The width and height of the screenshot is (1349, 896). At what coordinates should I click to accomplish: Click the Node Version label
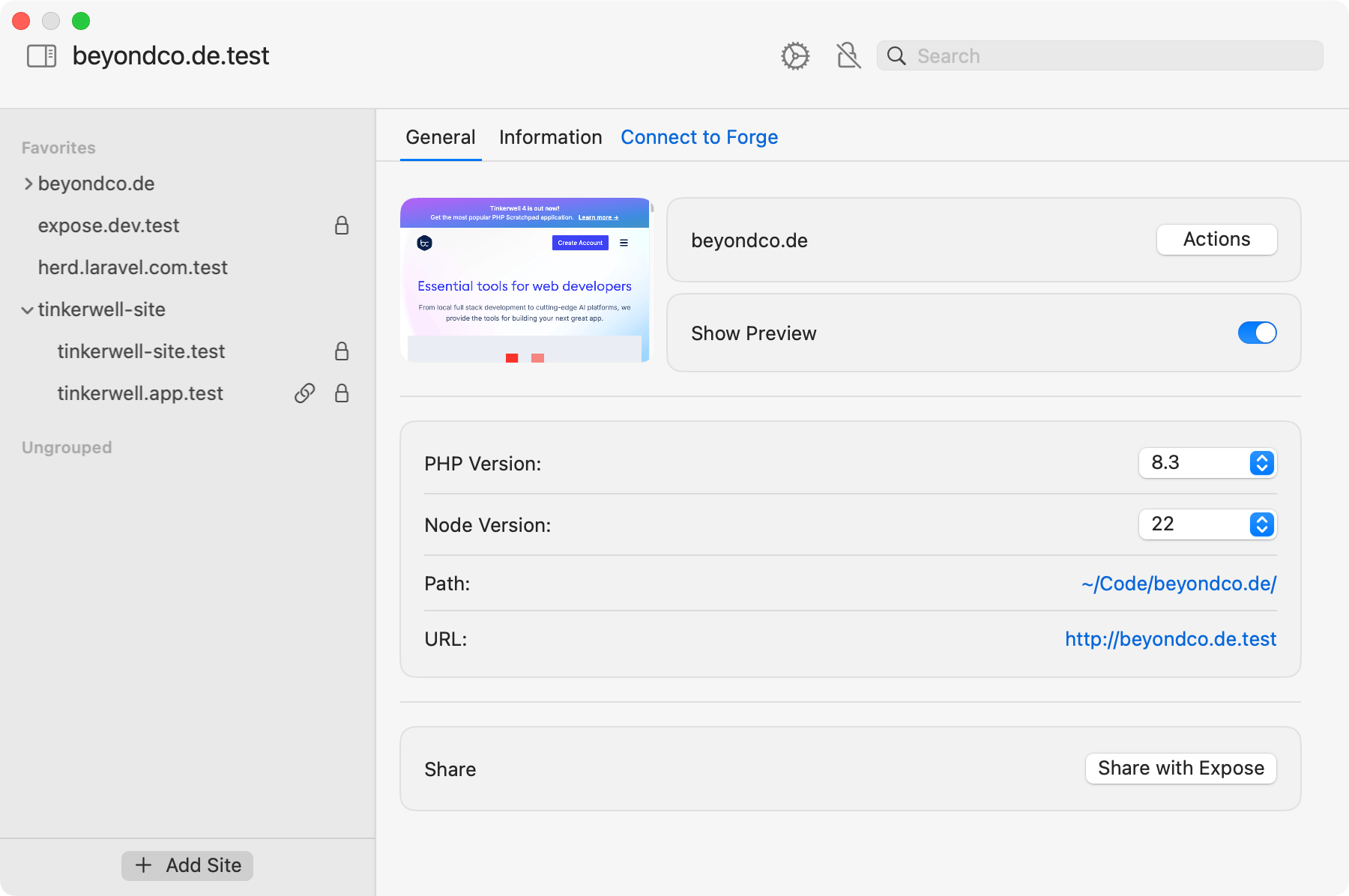[x=487, y=525]
